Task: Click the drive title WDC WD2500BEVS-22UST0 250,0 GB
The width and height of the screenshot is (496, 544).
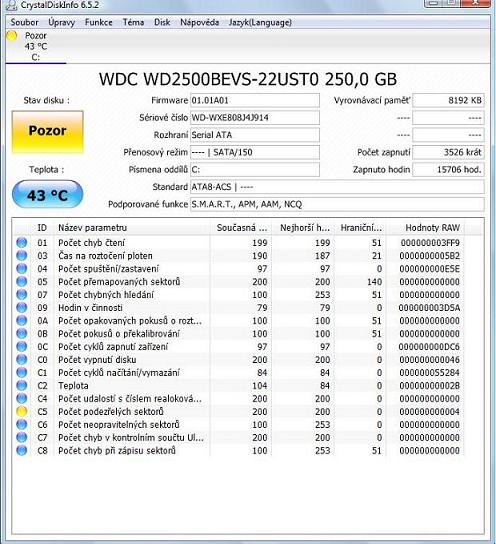Action: (x=248, y=79)
